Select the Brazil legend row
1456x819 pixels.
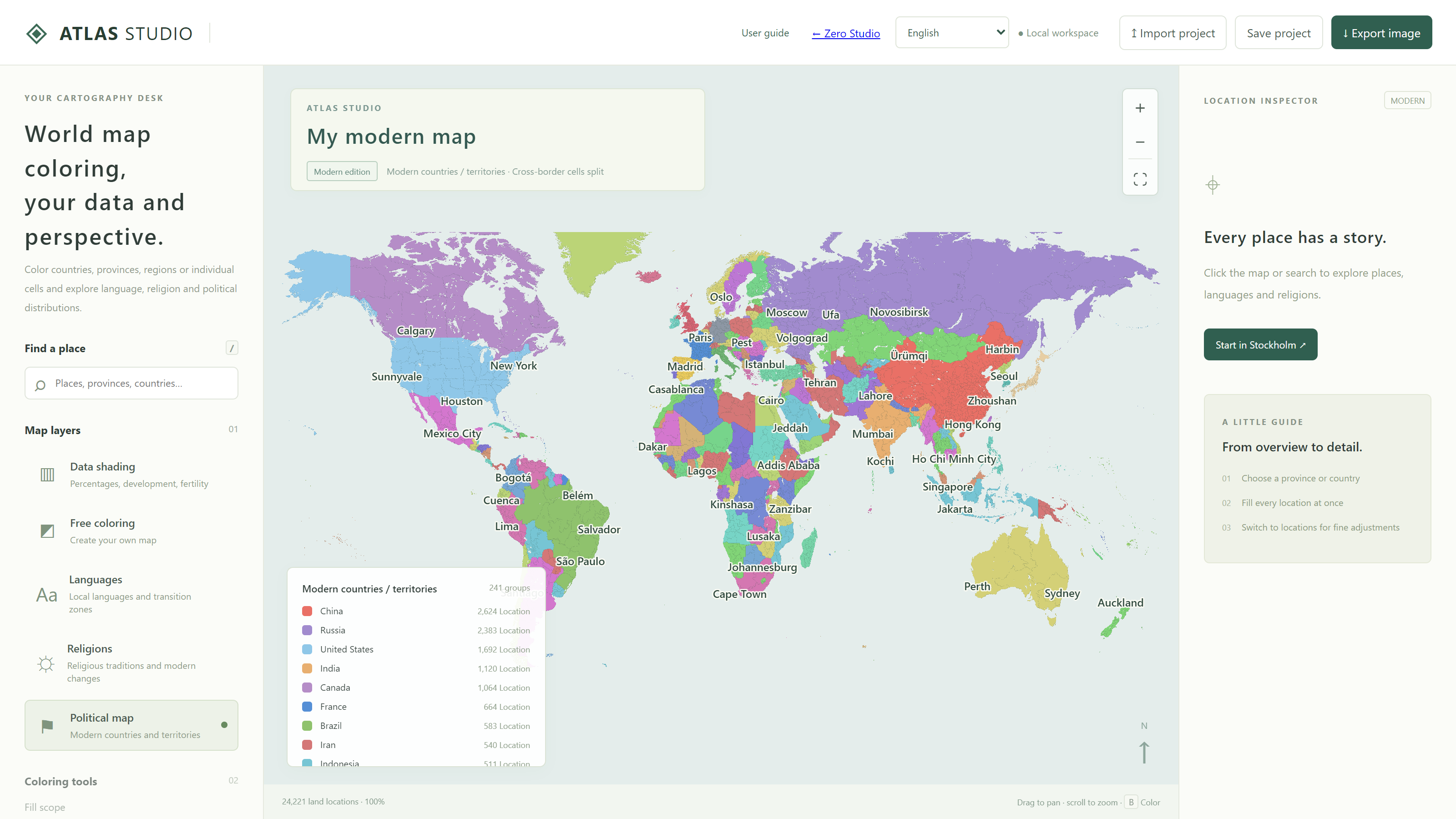tap(416, 726)
